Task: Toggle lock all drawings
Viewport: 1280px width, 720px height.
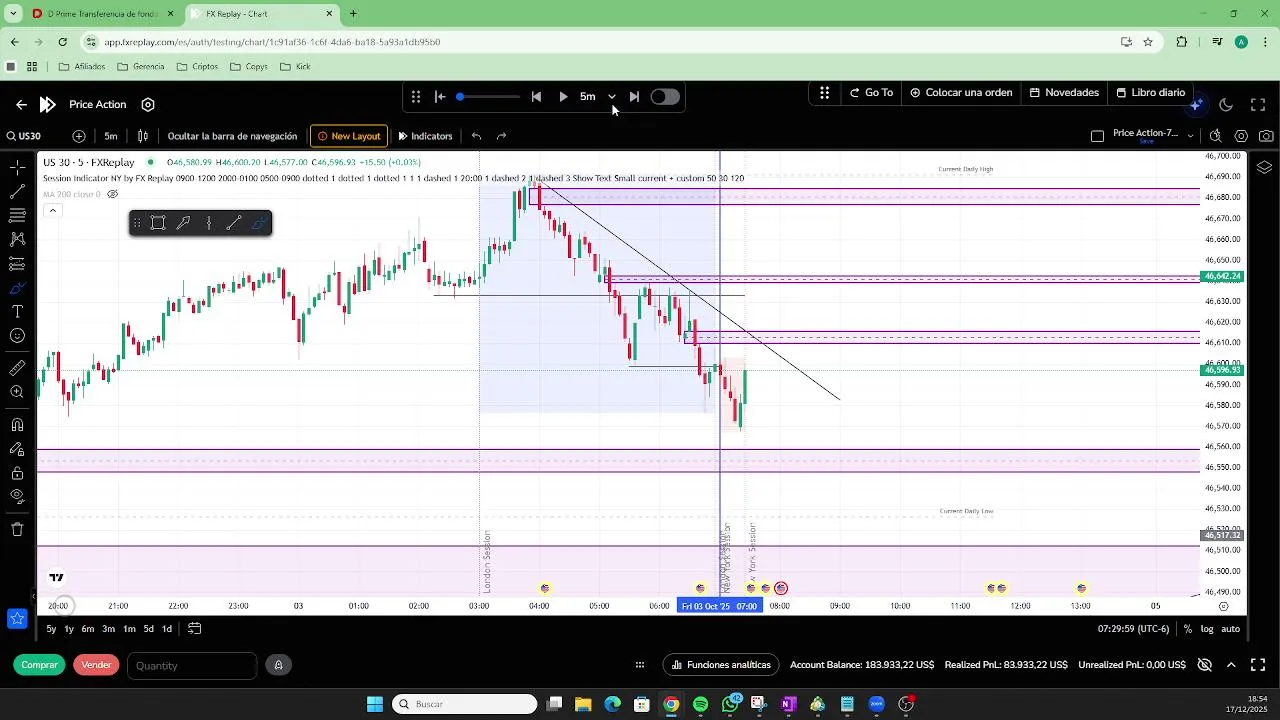Action: pyautogui.click(x=17, y=473)
